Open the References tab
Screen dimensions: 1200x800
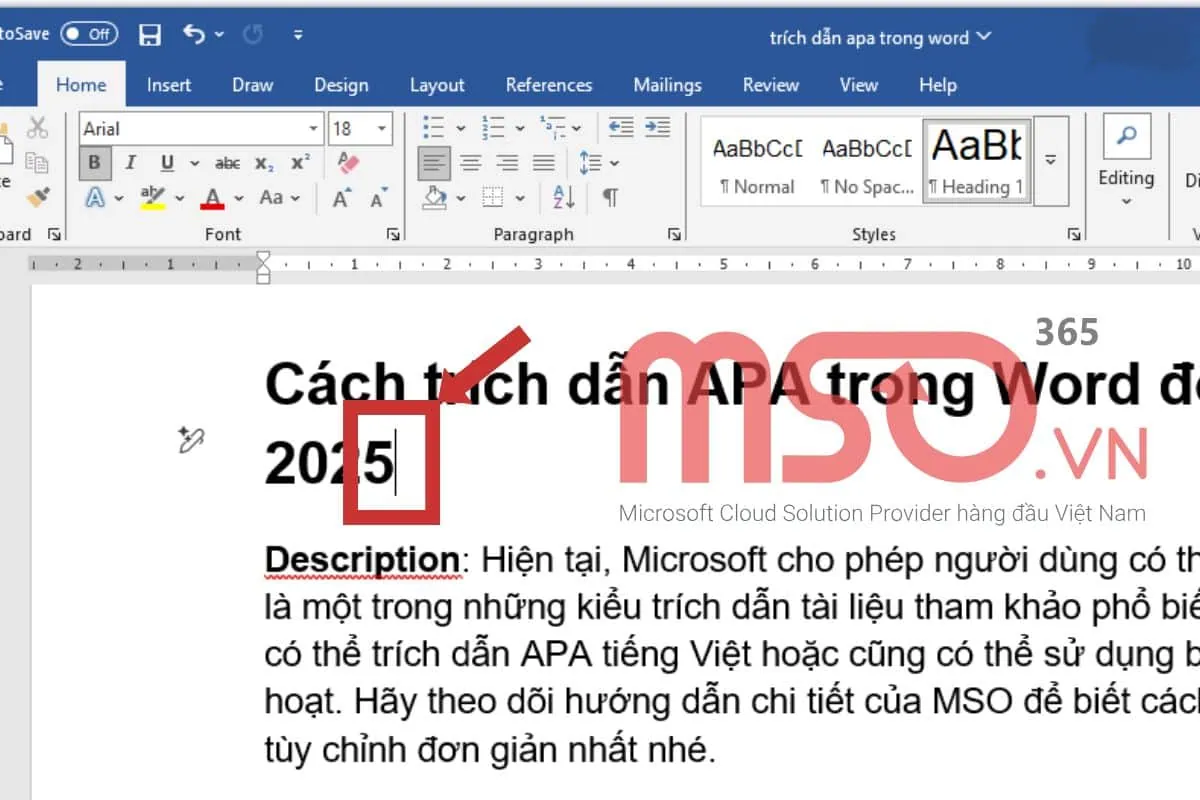(548, 85)
